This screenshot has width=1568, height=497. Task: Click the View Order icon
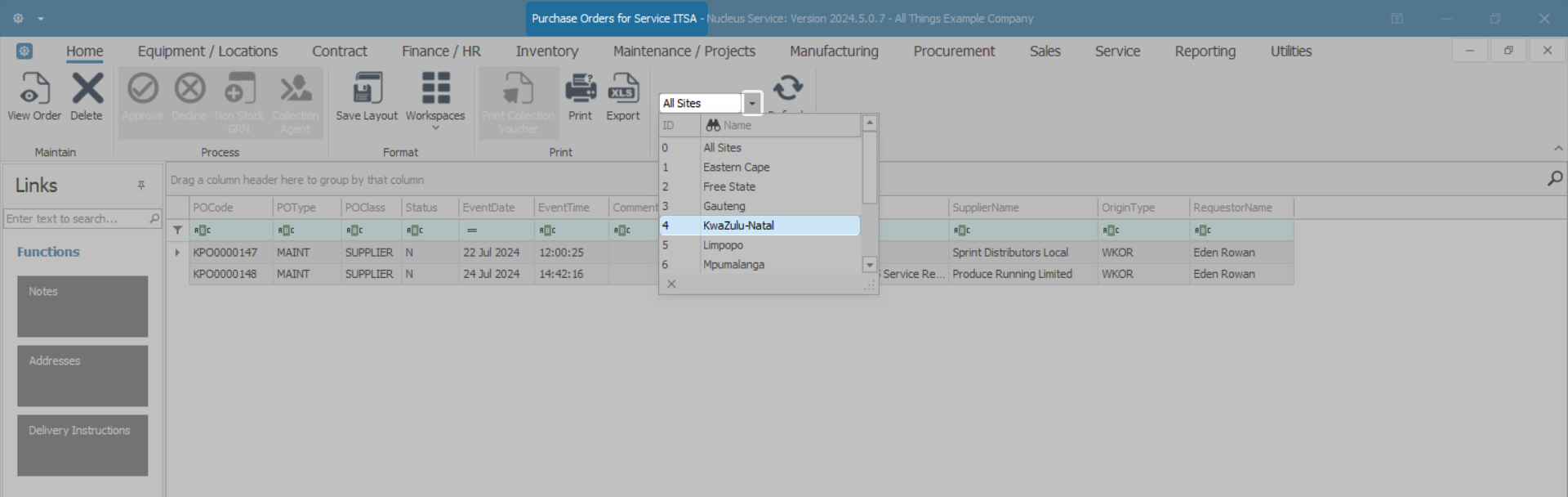coord(34,90)
